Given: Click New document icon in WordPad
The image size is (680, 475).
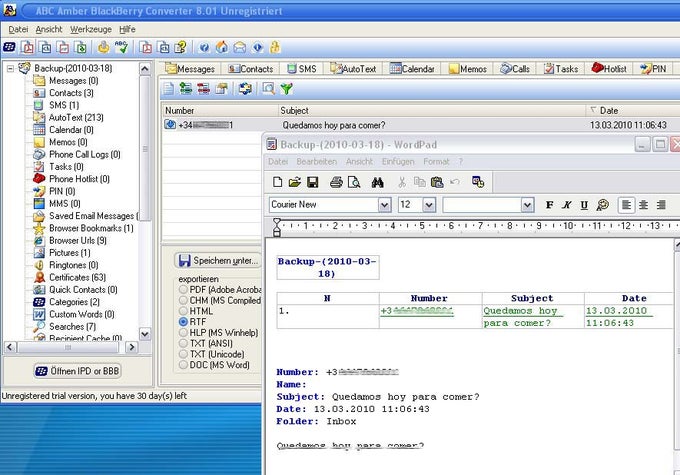Looking at the screenshot, I should (x=278, y=182).
